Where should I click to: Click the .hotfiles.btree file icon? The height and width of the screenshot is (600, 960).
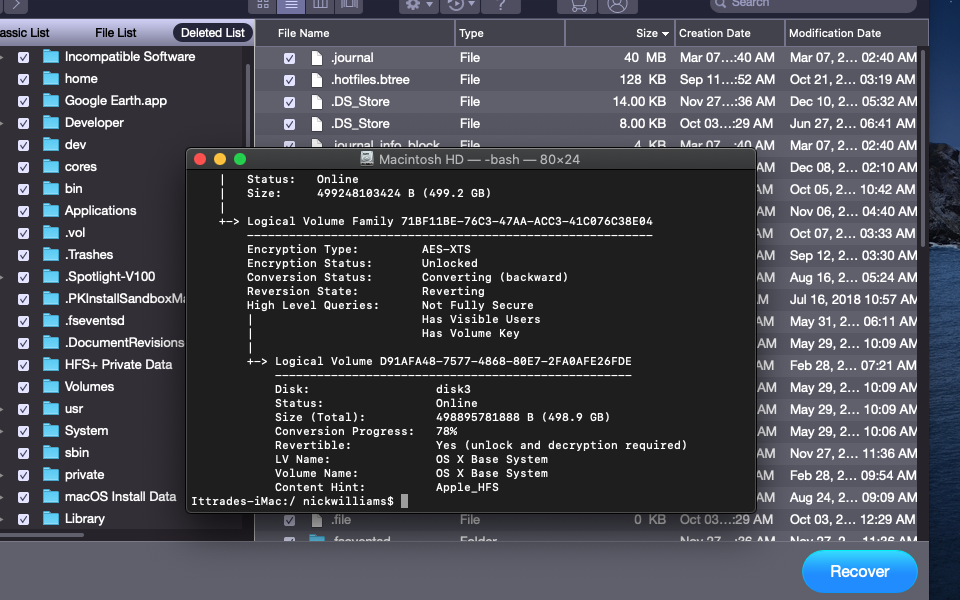tap(317, 80)
